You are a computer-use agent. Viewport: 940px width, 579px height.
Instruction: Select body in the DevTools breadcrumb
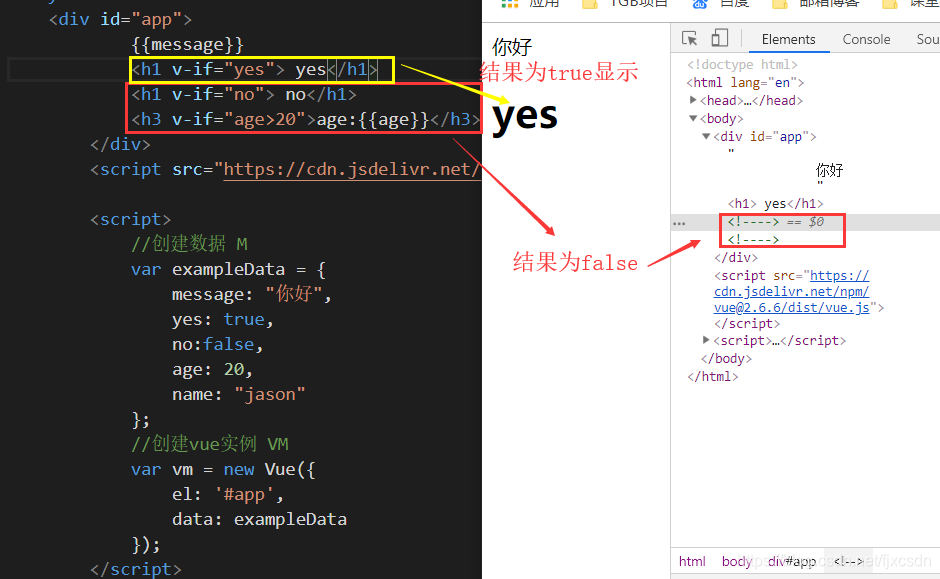click(736, 561)
